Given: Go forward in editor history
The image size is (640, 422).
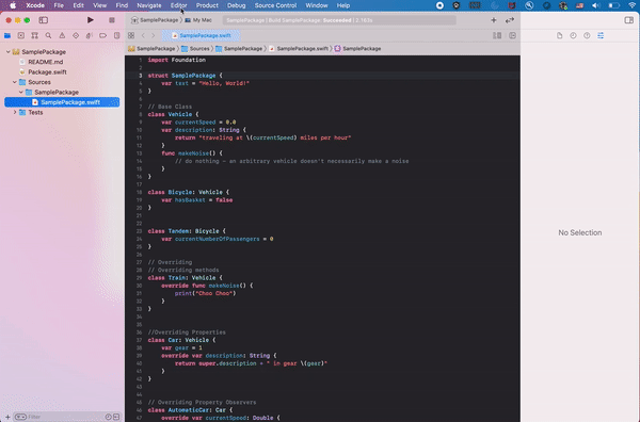Looking at the screenshot, I should coord(153,36).
